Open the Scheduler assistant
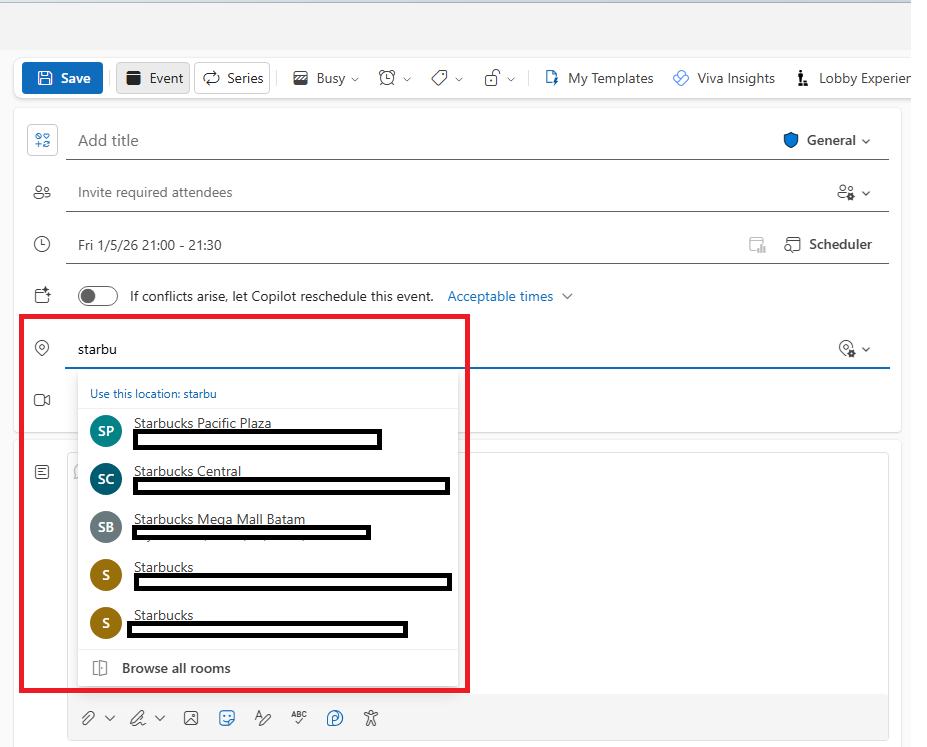The image size is (927, 747). (828, 245)
